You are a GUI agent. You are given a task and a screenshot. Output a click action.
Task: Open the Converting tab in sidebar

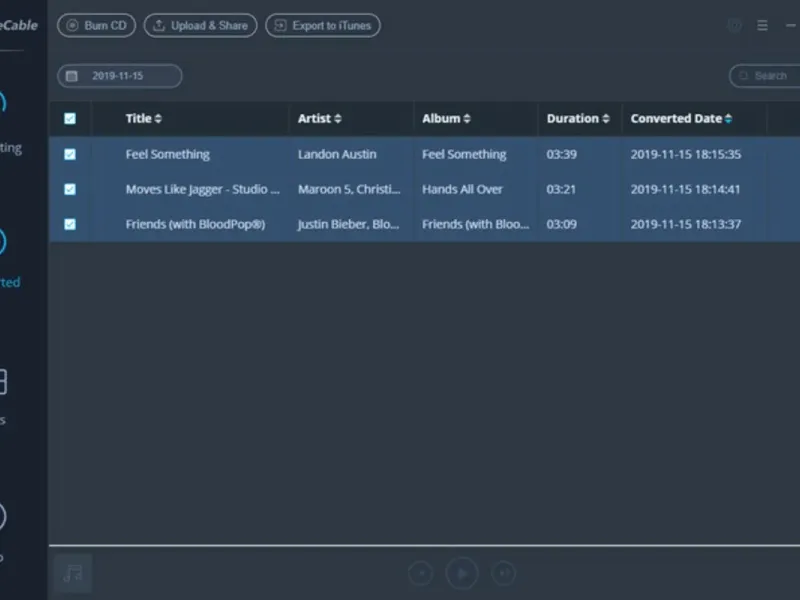click(x=5, y=122)
